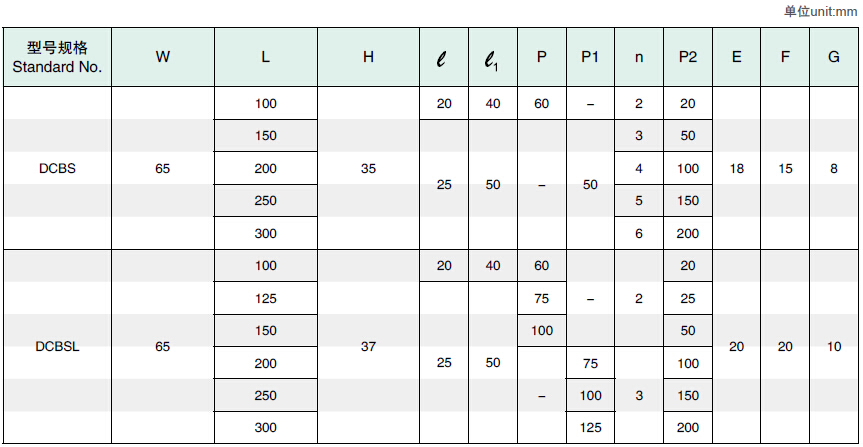Select the E column header
The height and width of the screenshot is (447, 863).
(737, 57)
